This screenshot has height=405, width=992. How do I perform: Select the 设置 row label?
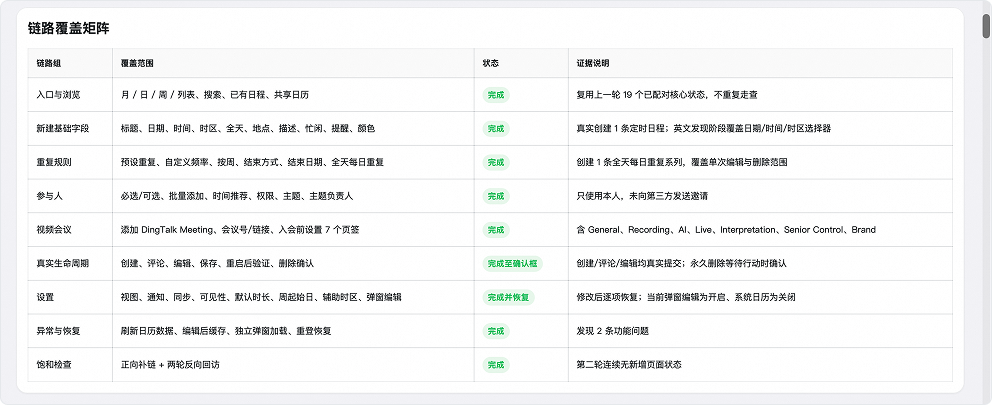pyautogui.click(x=45, y=297)
